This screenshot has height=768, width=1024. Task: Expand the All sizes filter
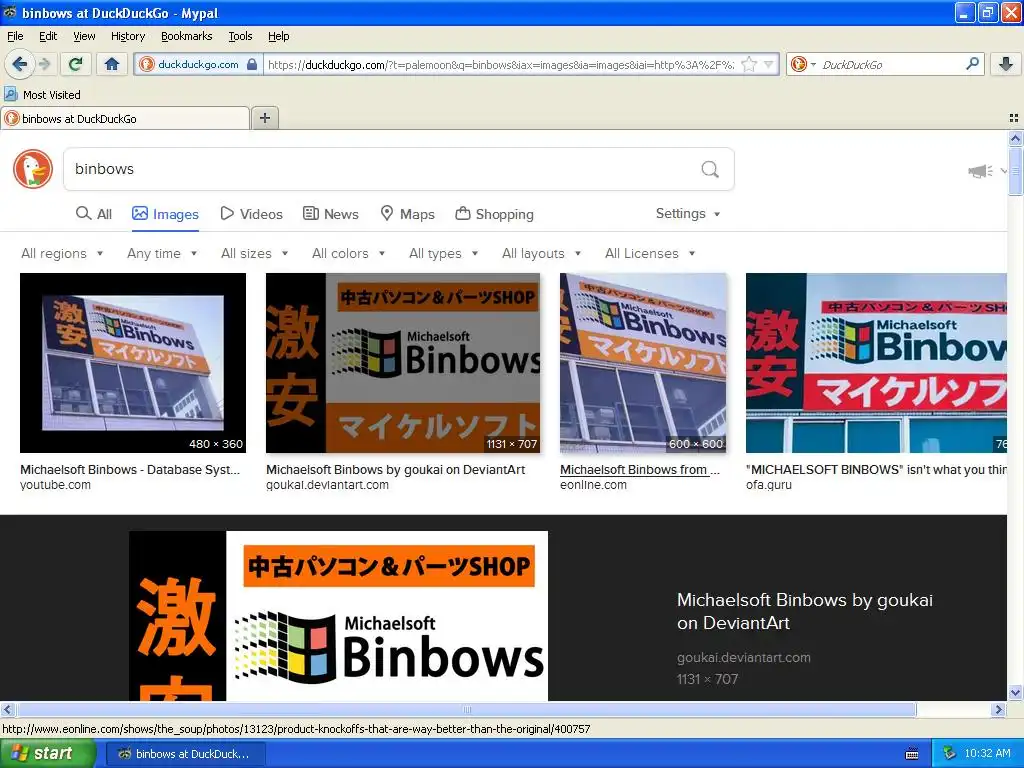coord(254,253)
